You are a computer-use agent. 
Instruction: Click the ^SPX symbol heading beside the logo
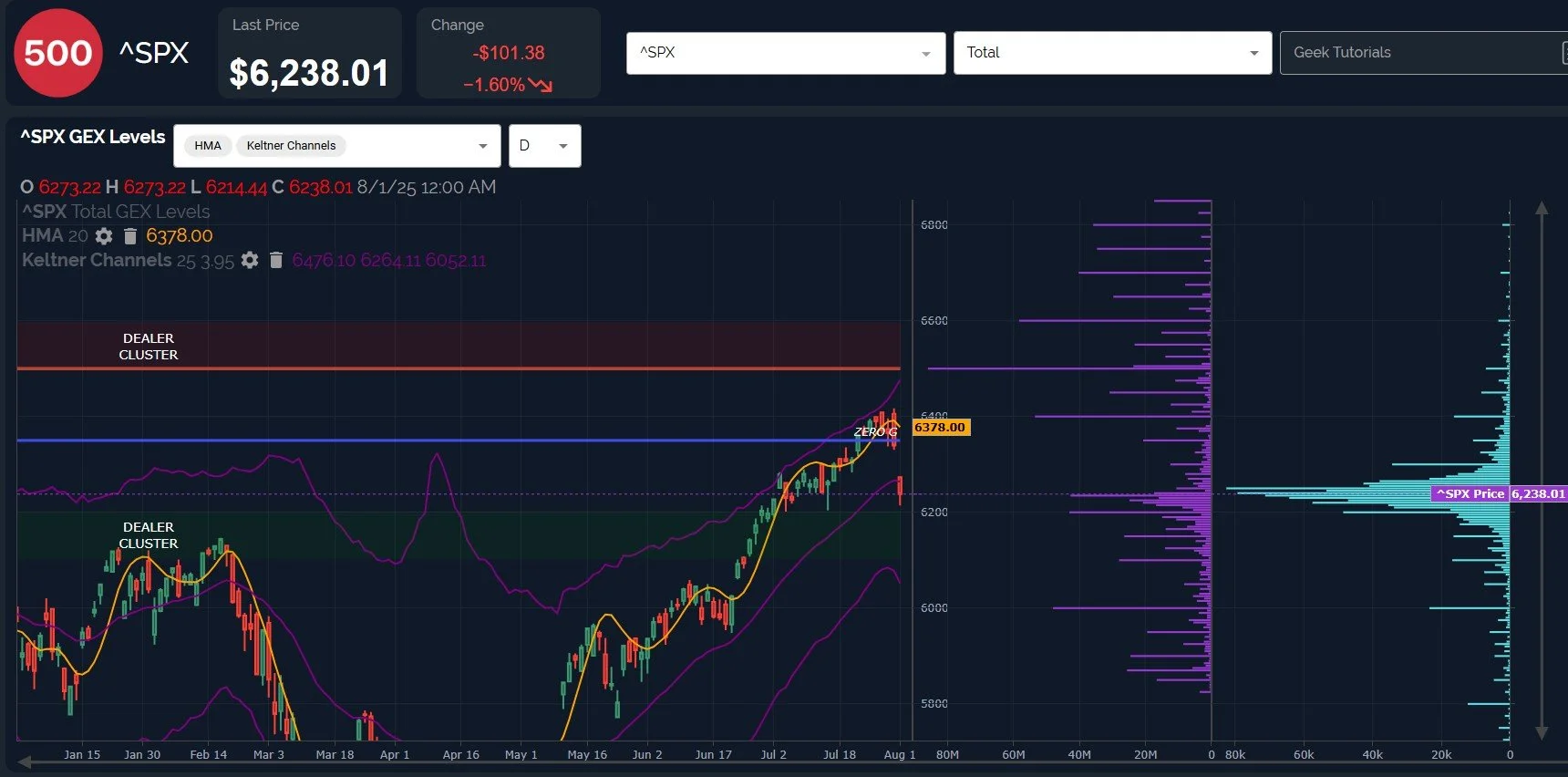(154, 53)
